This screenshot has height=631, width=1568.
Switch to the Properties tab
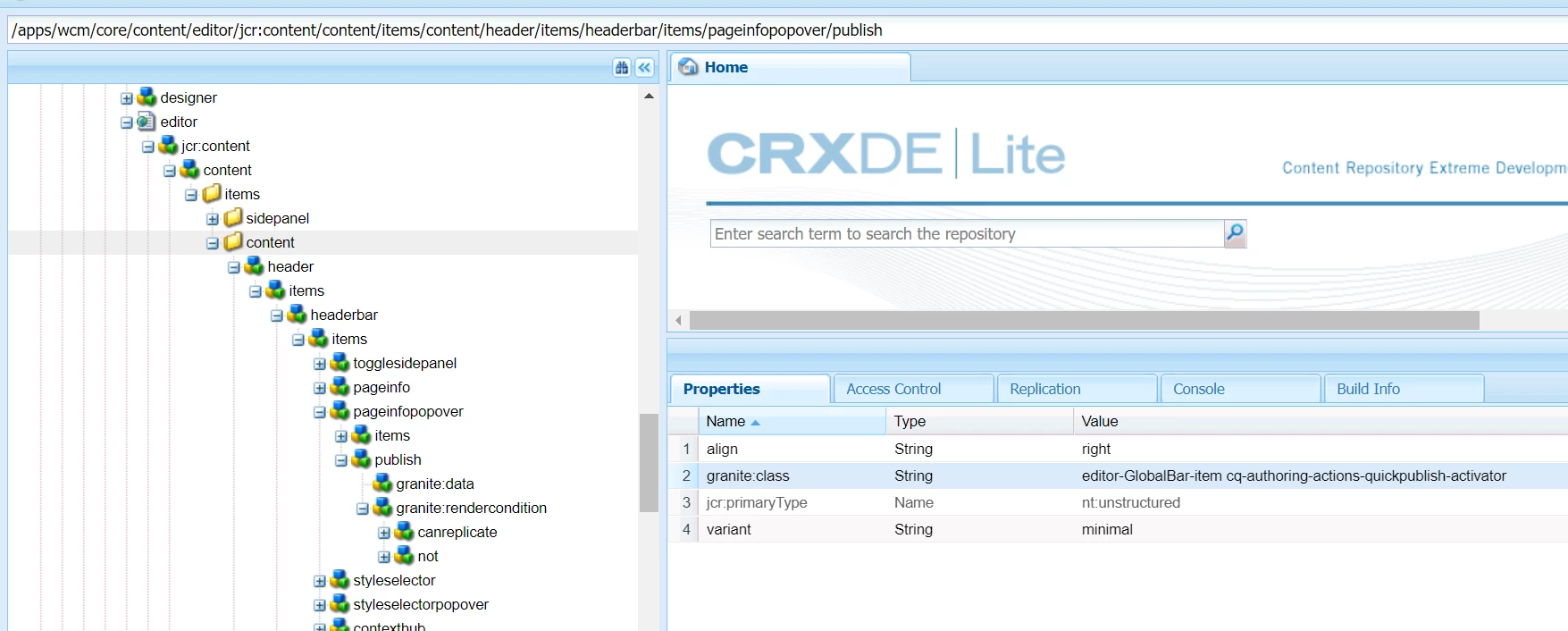750,389
